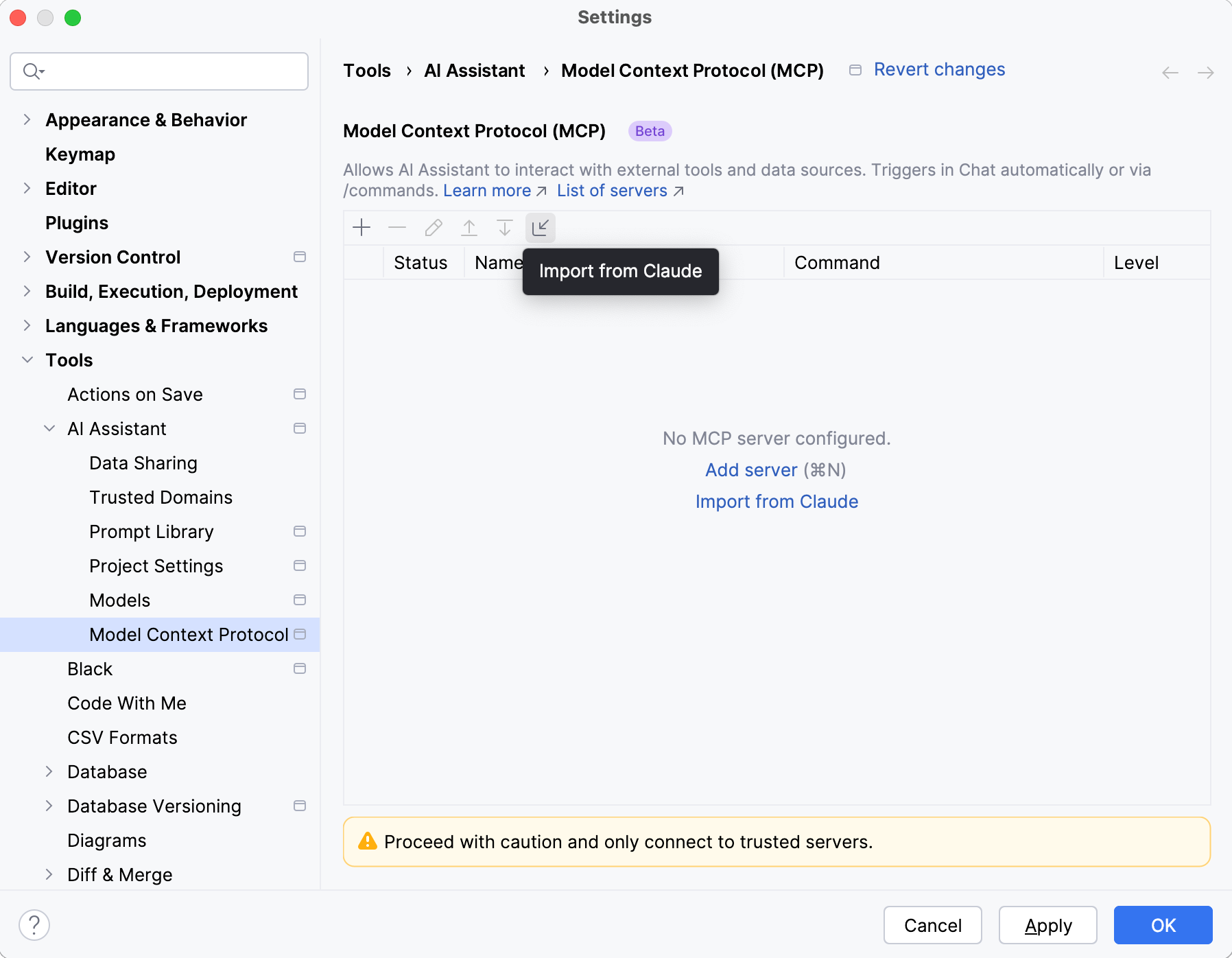The width and height of the screenshot is (1232, 958).
Task: Click the Revert changes link
Action: tap(939, 70)
